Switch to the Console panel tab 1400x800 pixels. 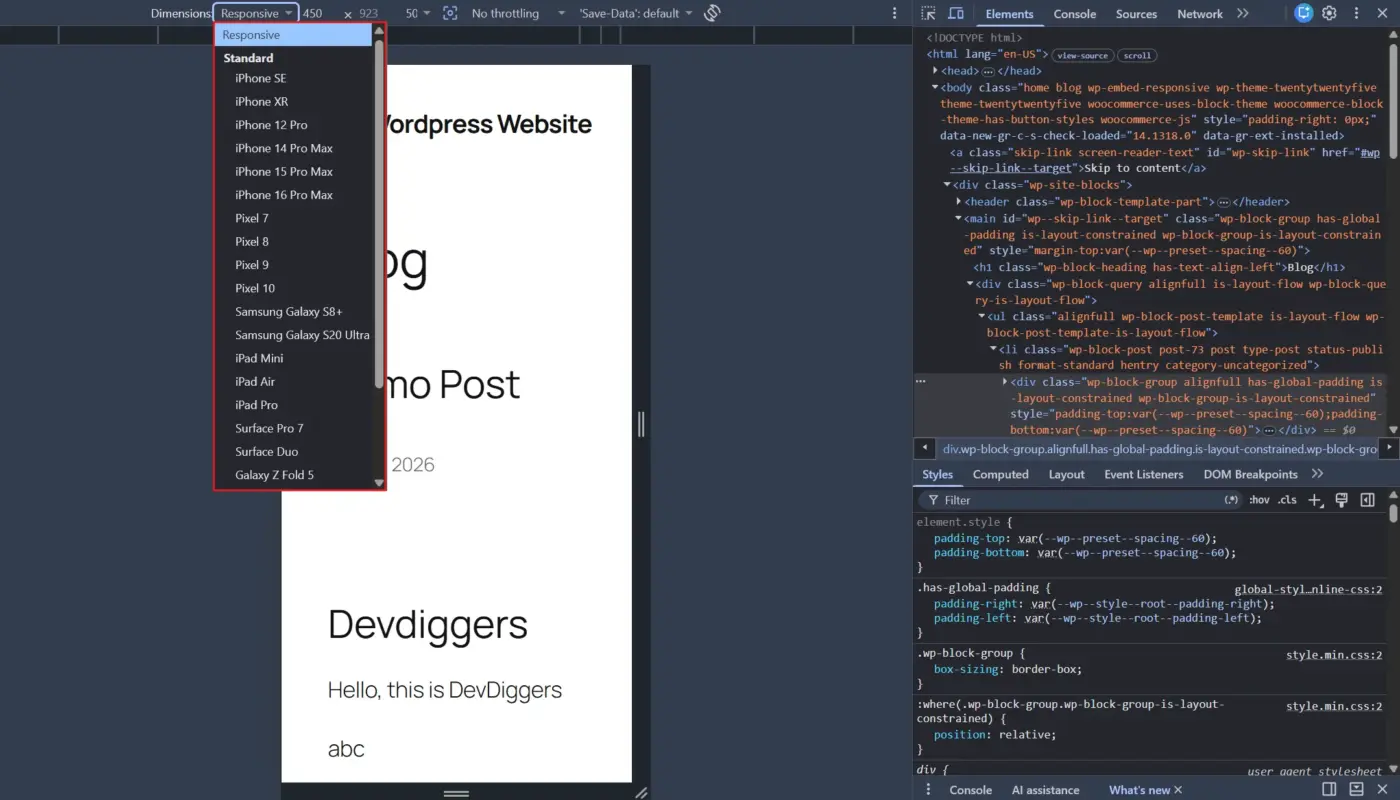1075,14
